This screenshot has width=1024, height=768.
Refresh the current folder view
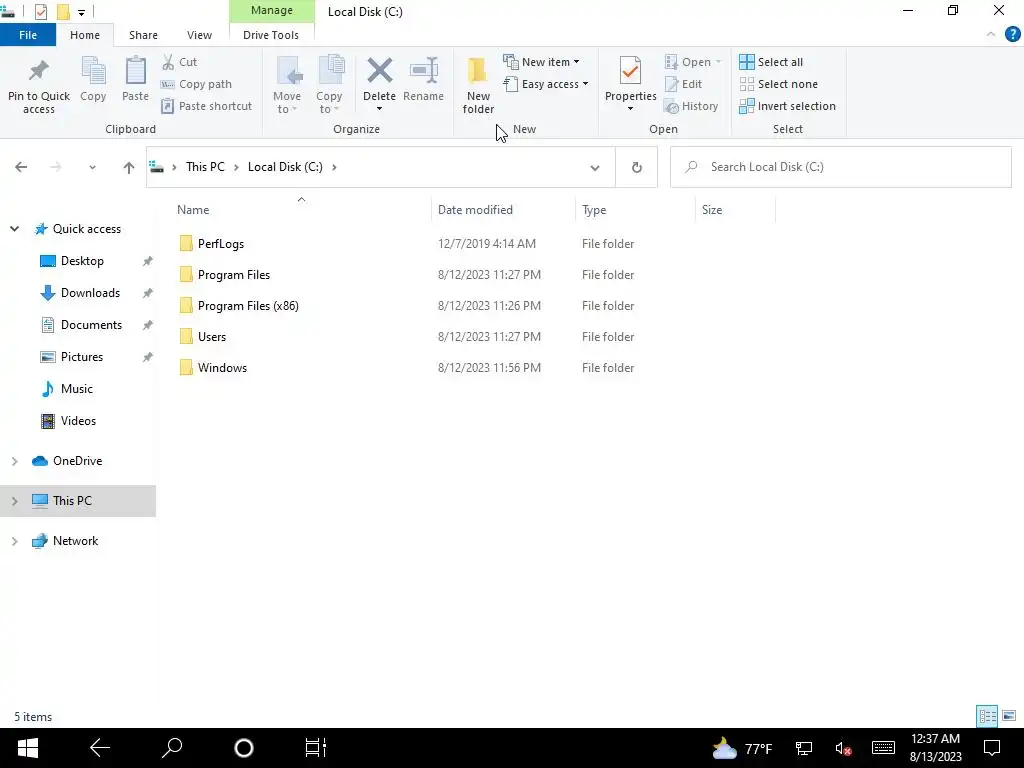point(637,167)
